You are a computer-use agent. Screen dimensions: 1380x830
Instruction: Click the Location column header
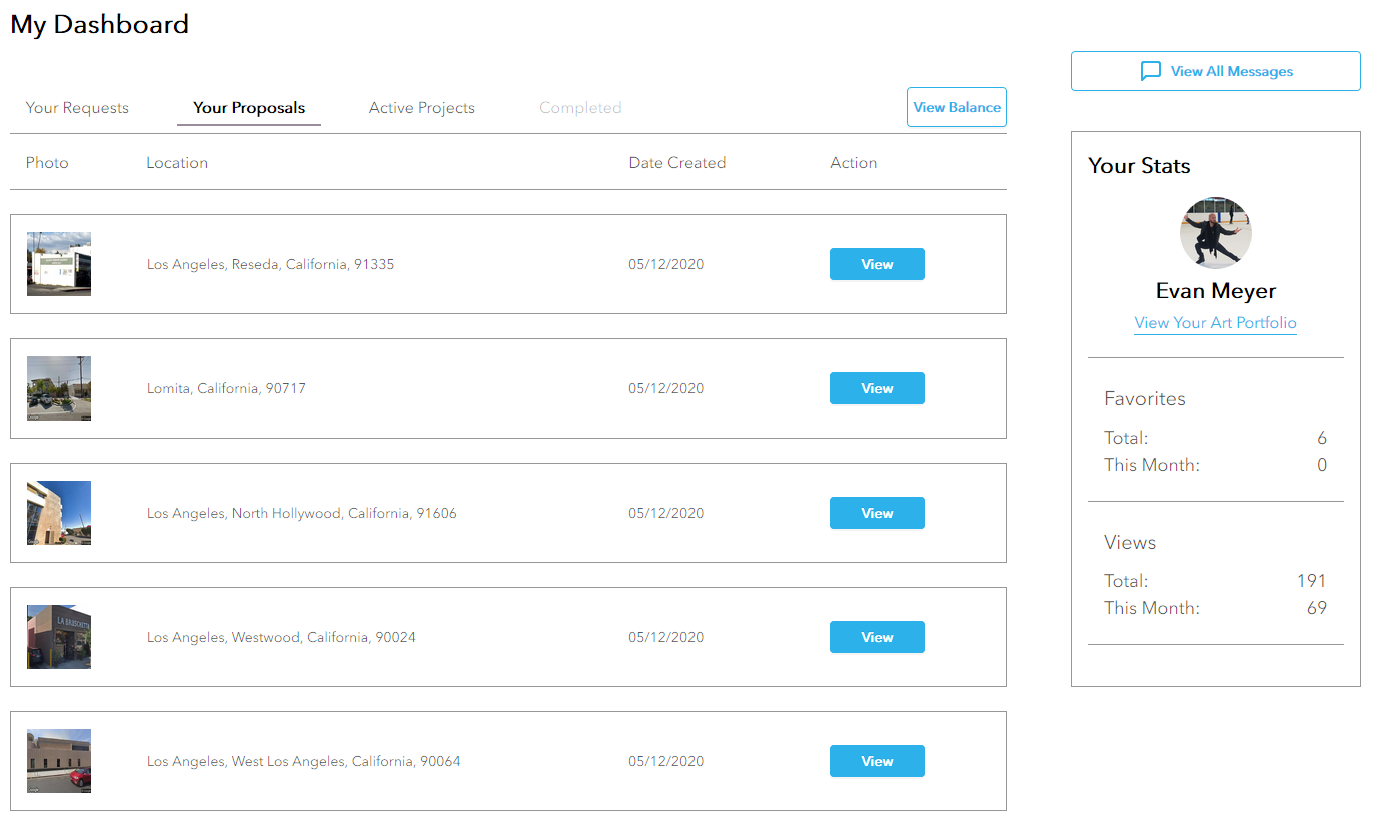point(177,163)
